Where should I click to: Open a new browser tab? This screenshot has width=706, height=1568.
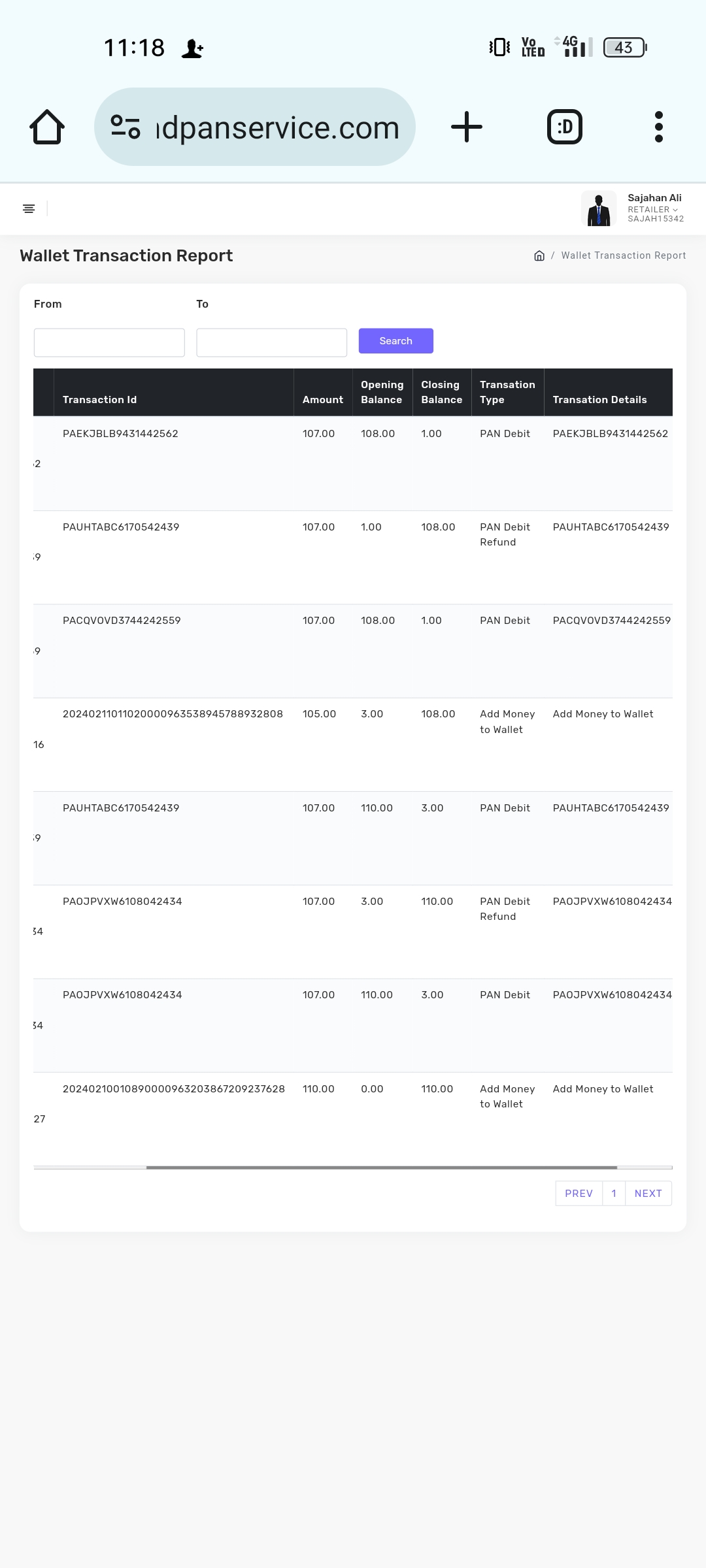[467, 127]
